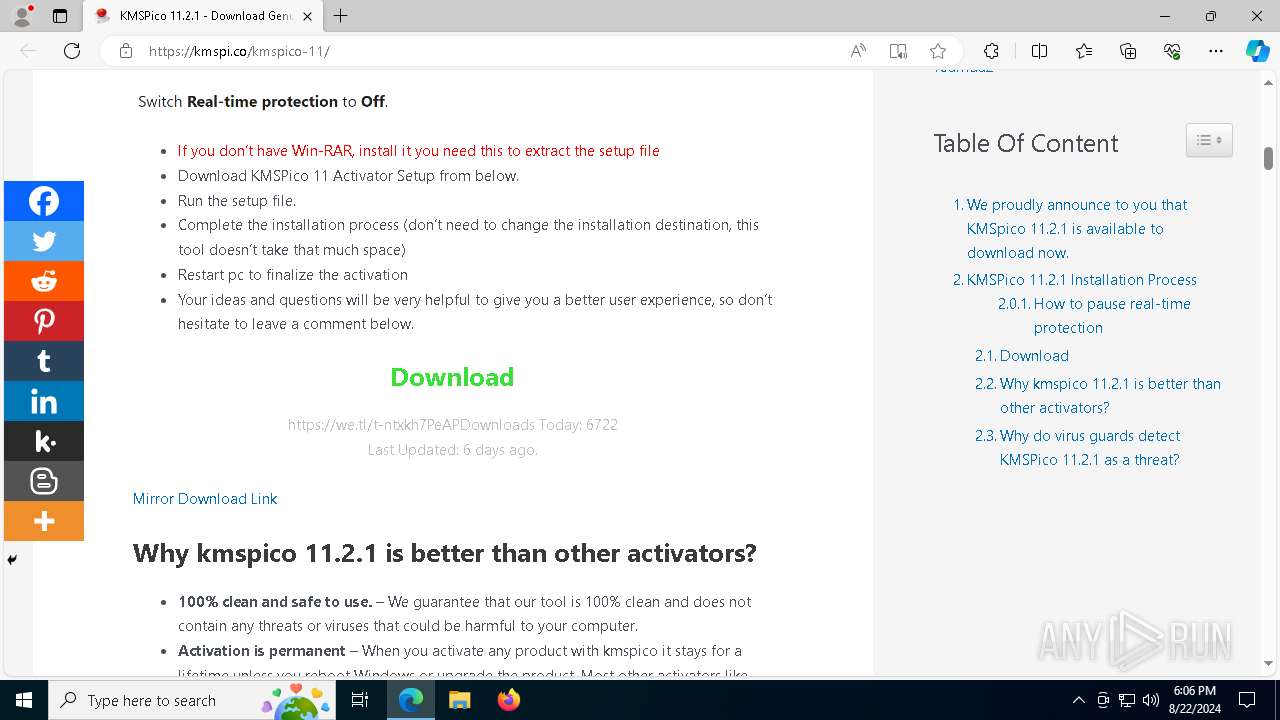The image size is (1280, 720).
Task: Share page on Reddit
Action: (44, 281)
